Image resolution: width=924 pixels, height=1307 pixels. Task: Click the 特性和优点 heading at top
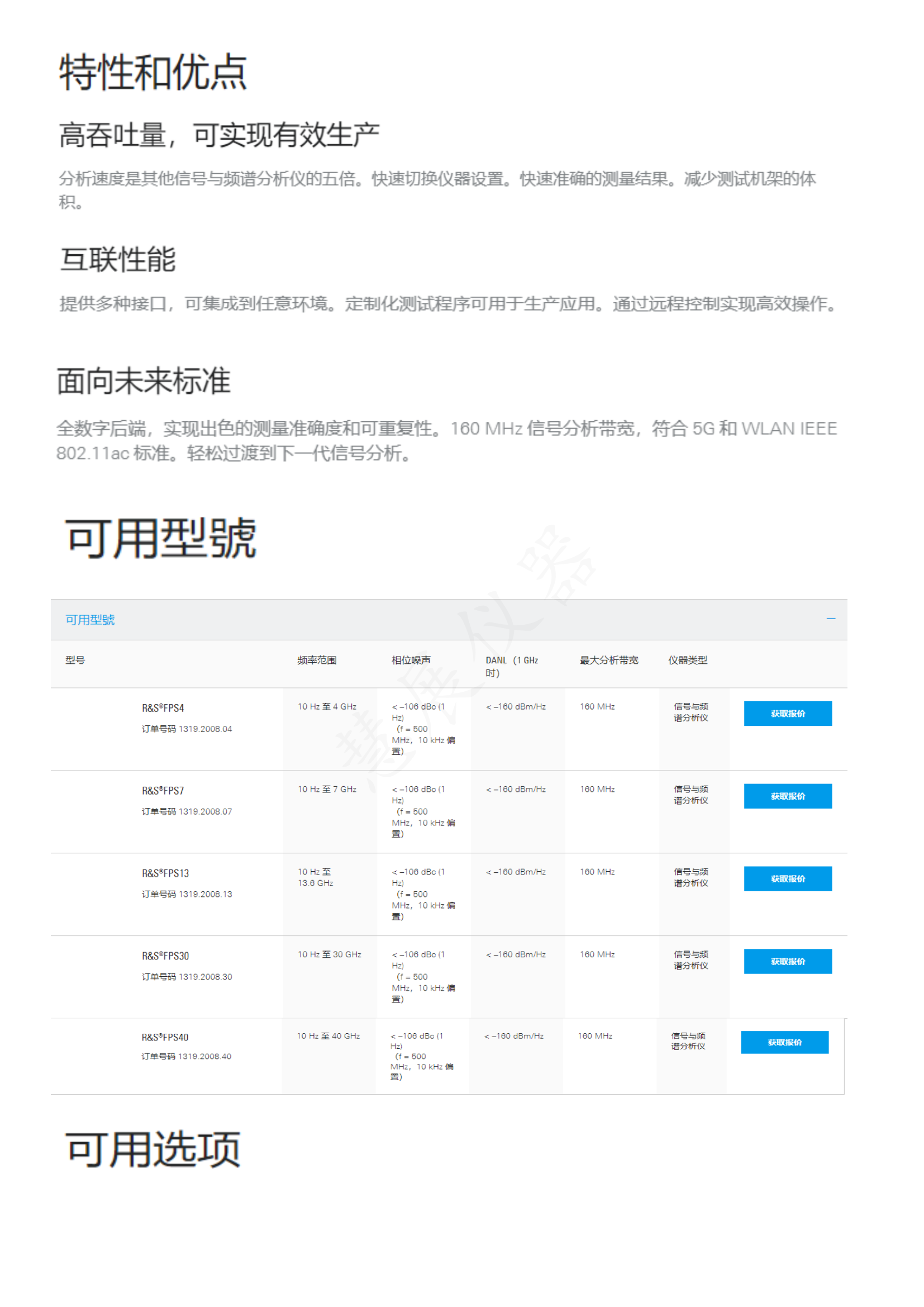pyautogui.click(x=153, y=72)
